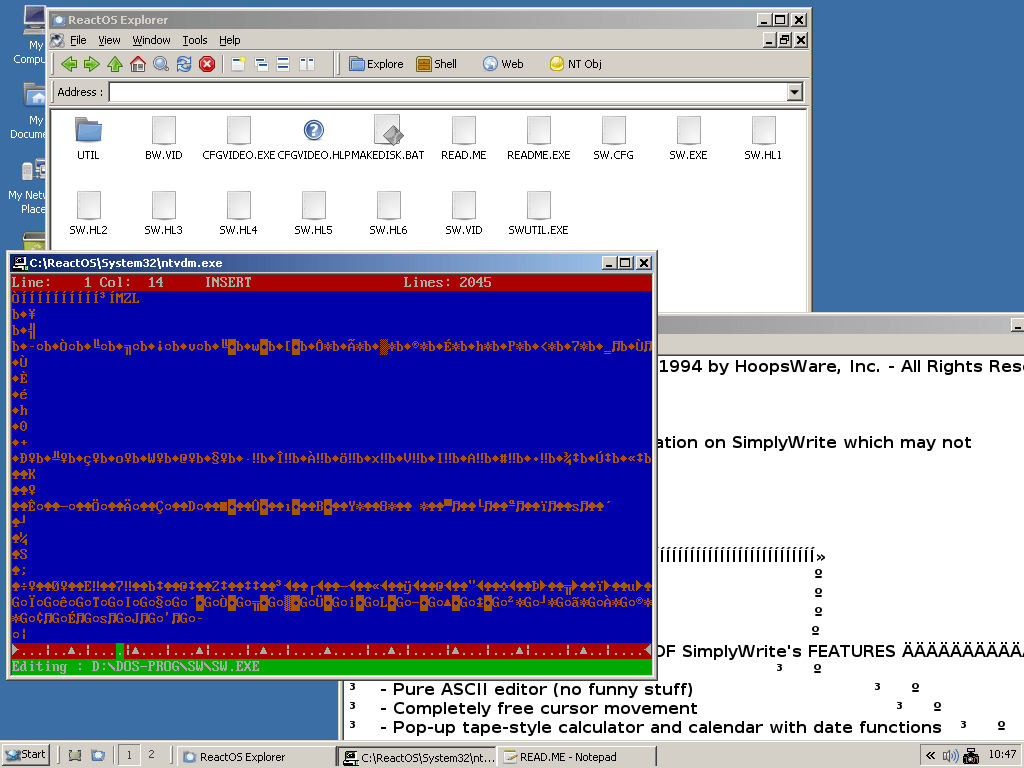This screenshot has width=1024, height=768.
Task: Select the SW.VID file
Action: [x=464, y=214]
